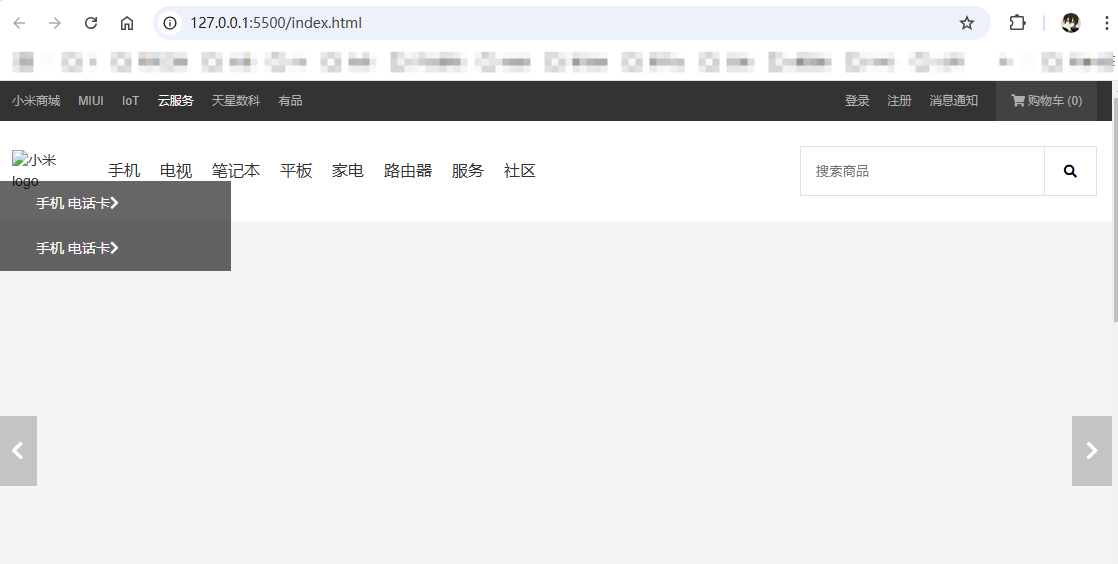Bookmark this page with the star icon
This screenshot has width=1118, height=564.
point(967,23)
